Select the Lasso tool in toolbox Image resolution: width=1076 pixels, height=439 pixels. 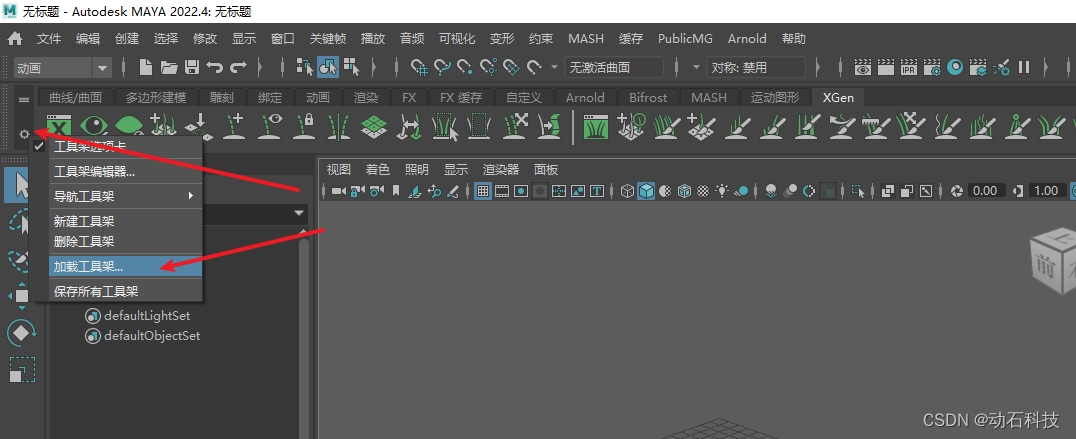pyautogui.click(x=20, y=224)
